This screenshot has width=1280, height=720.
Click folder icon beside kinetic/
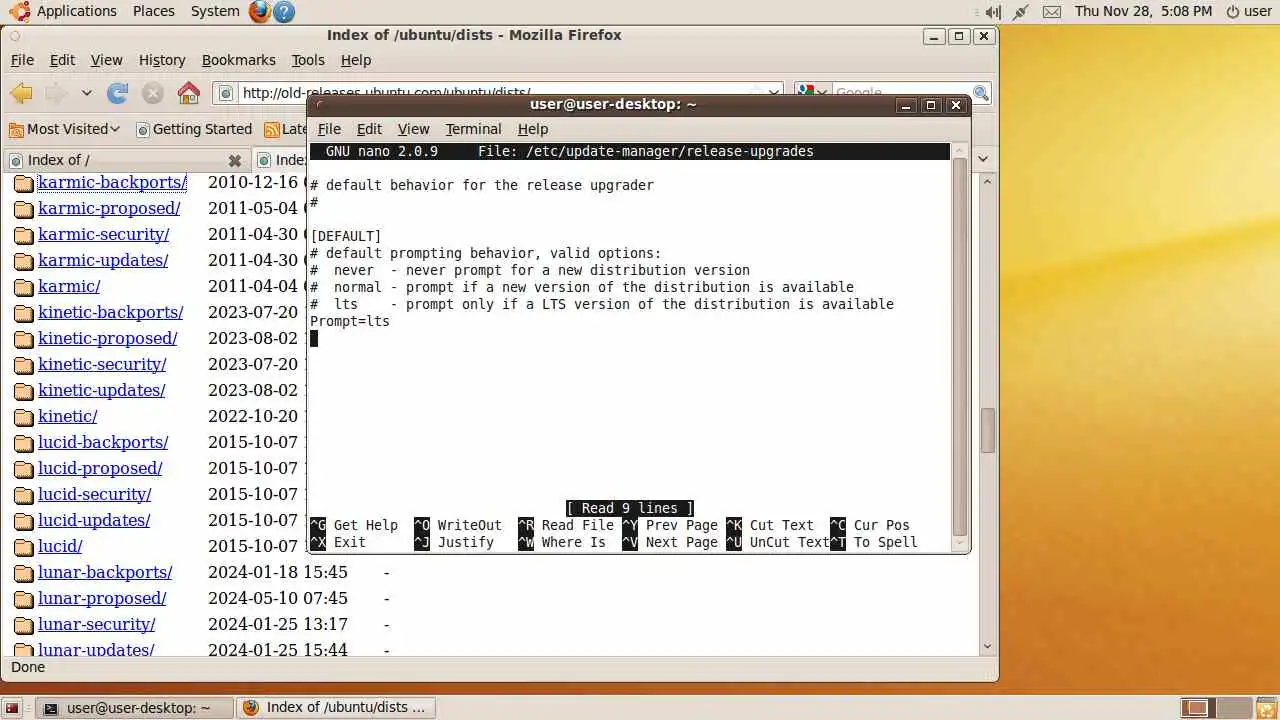tap(24, 417)
